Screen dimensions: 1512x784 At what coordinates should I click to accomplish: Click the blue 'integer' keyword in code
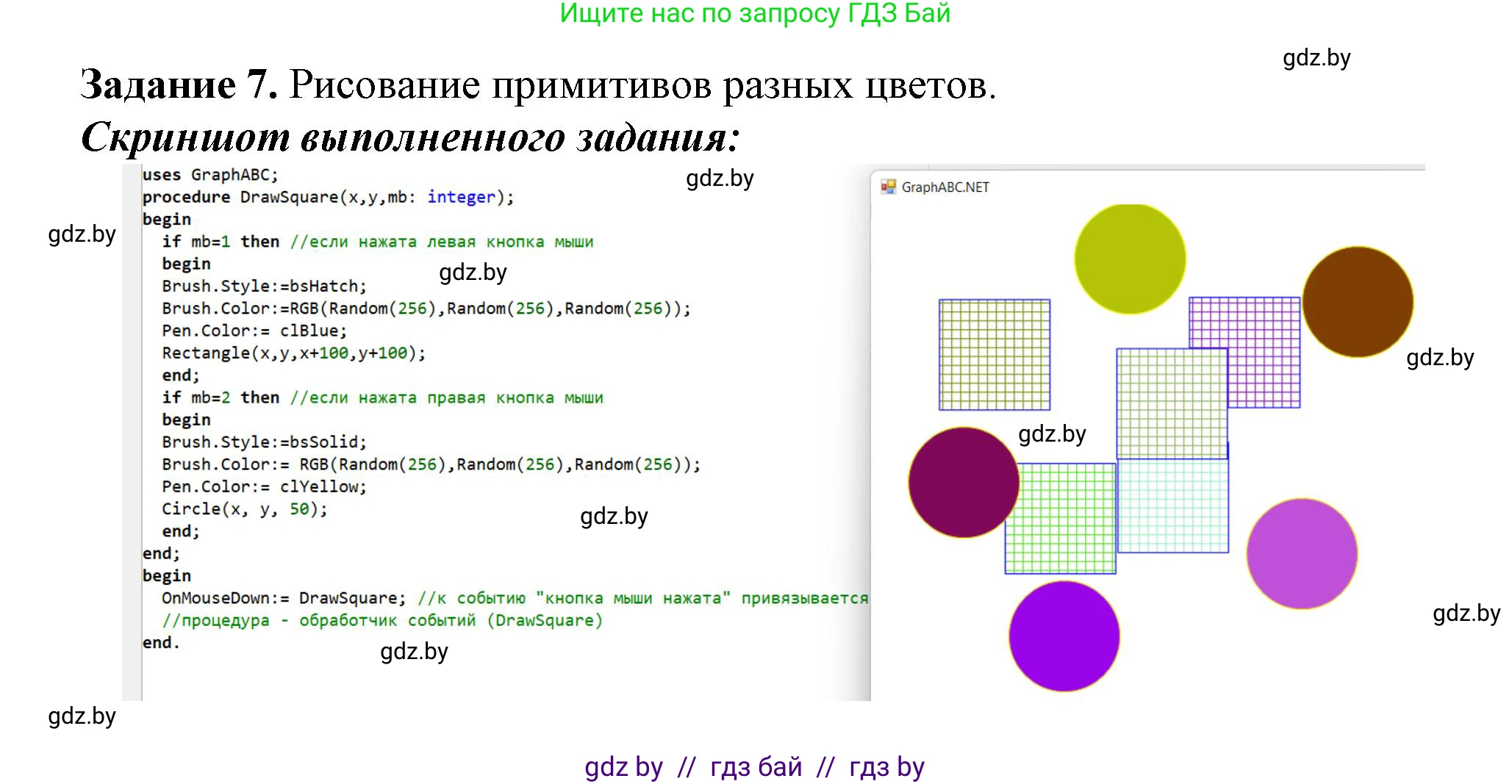[461, 197]
